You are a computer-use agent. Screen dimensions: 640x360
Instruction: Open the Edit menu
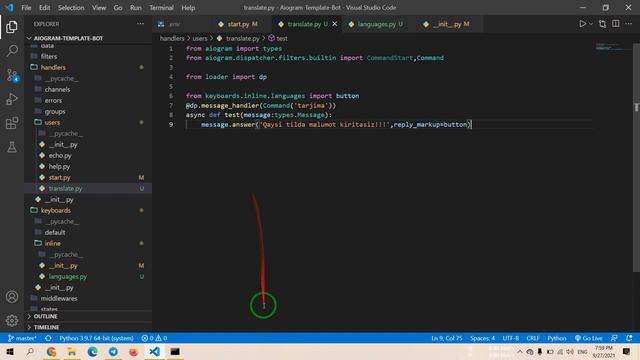(x=44, y=8)
